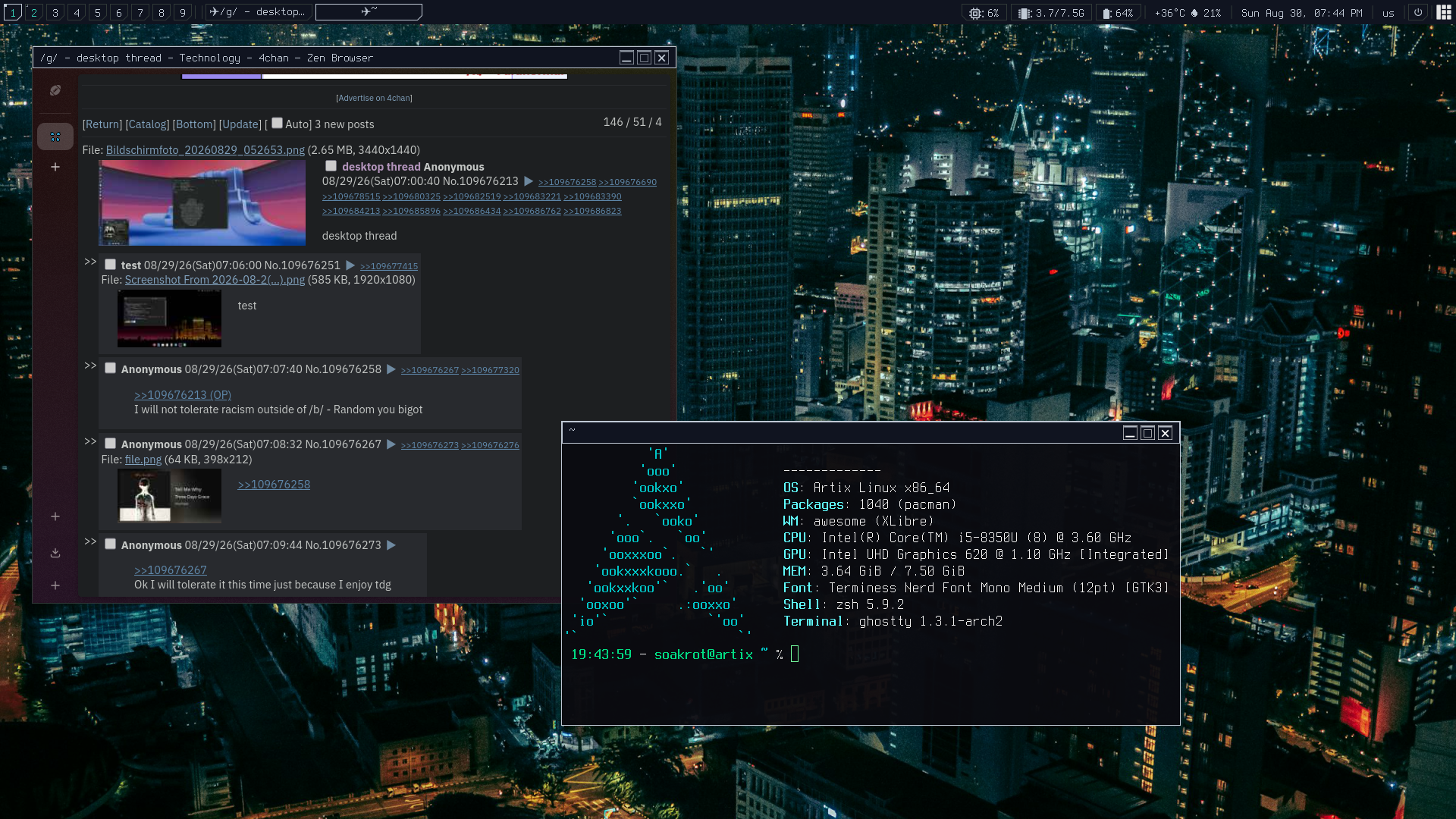The image size is (1456, 819).
Task: Follow the >>109676258 quote link in post body
Action: click(274, 485)
